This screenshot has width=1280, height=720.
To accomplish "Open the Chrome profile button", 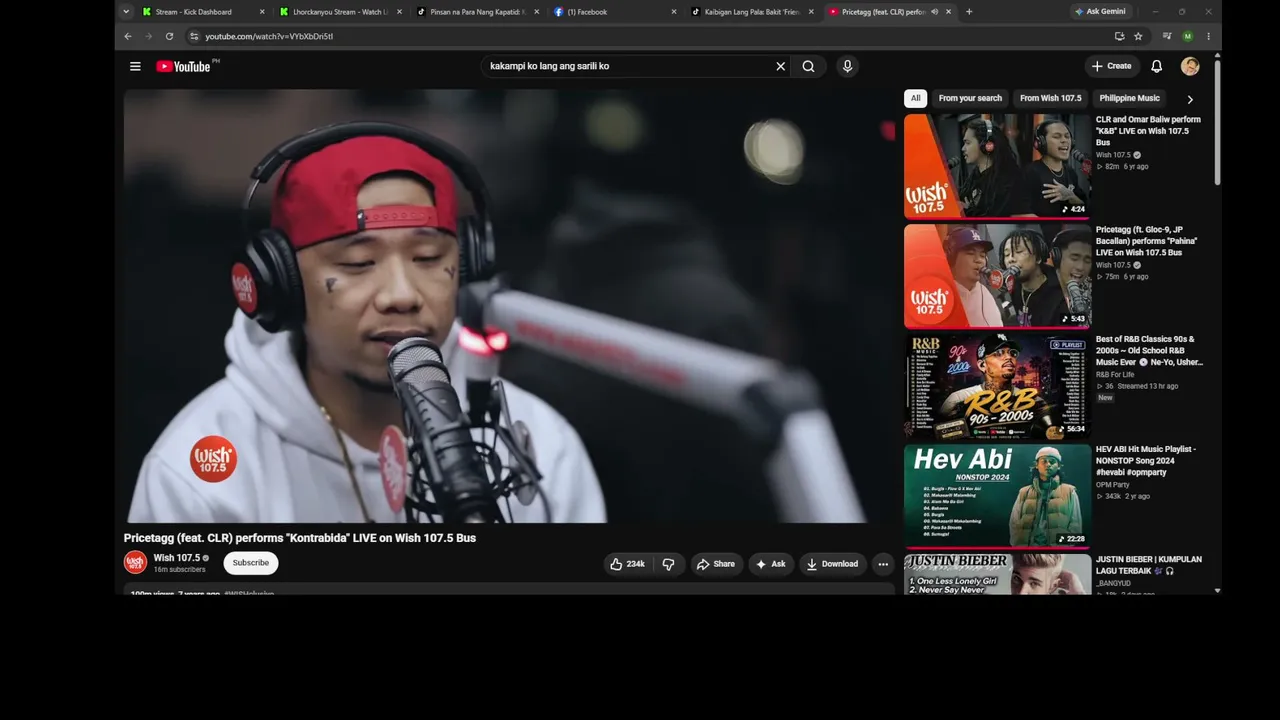I will tap(1187, 37).
